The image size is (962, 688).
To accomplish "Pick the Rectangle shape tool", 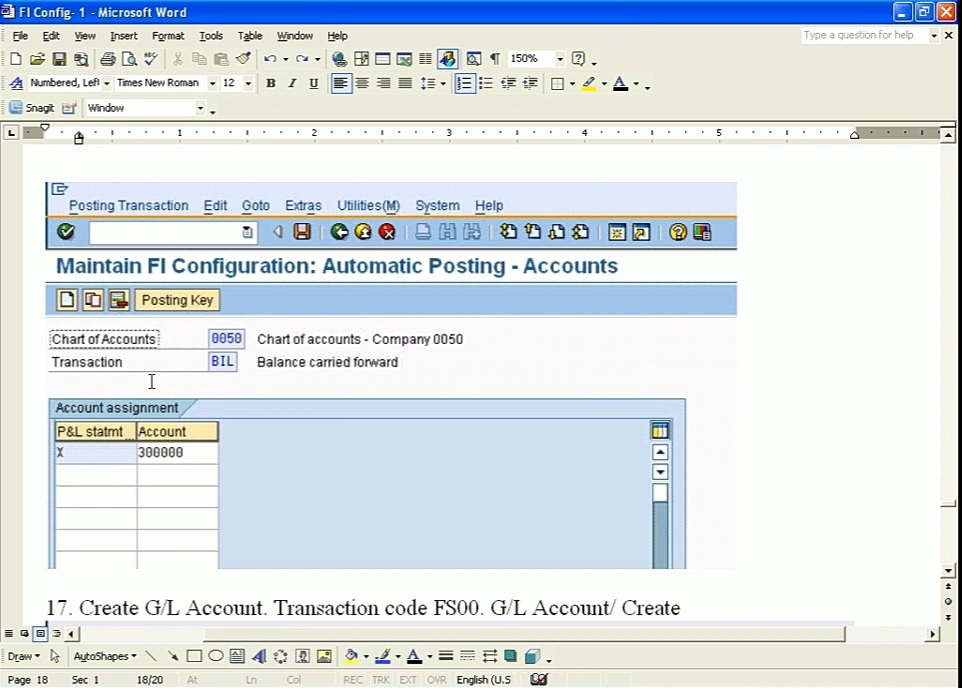I will 194,656.
